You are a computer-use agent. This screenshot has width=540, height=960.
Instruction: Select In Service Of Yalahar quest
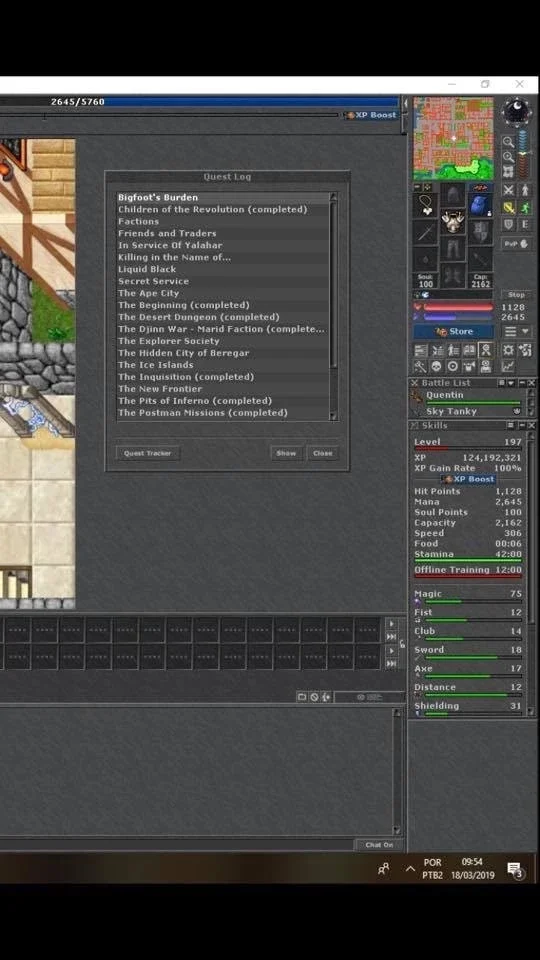pyautogui.click(x=223, y=245)
